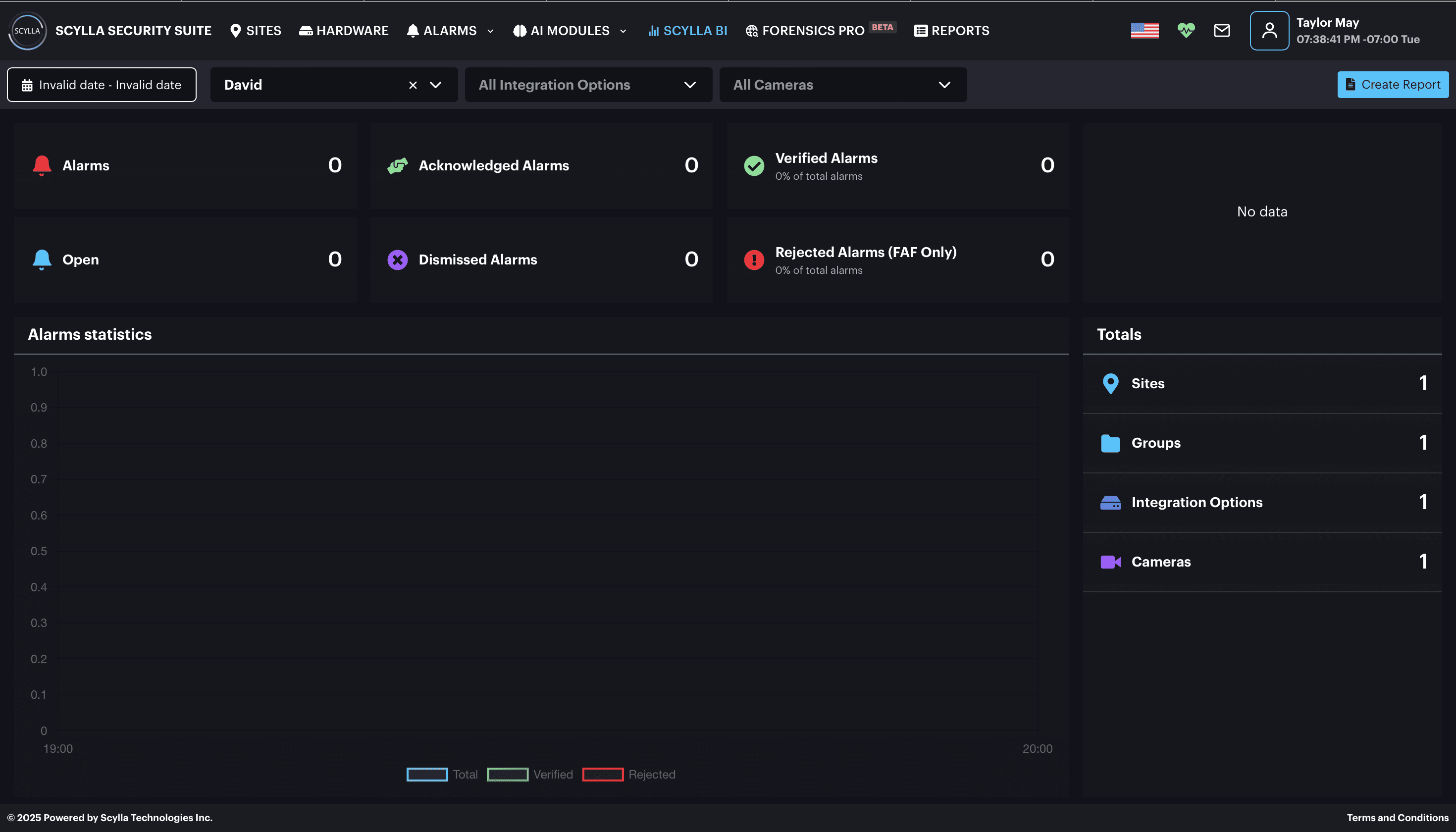
Task: Click the red Alarms bell icon
Action: click(42, 166)
